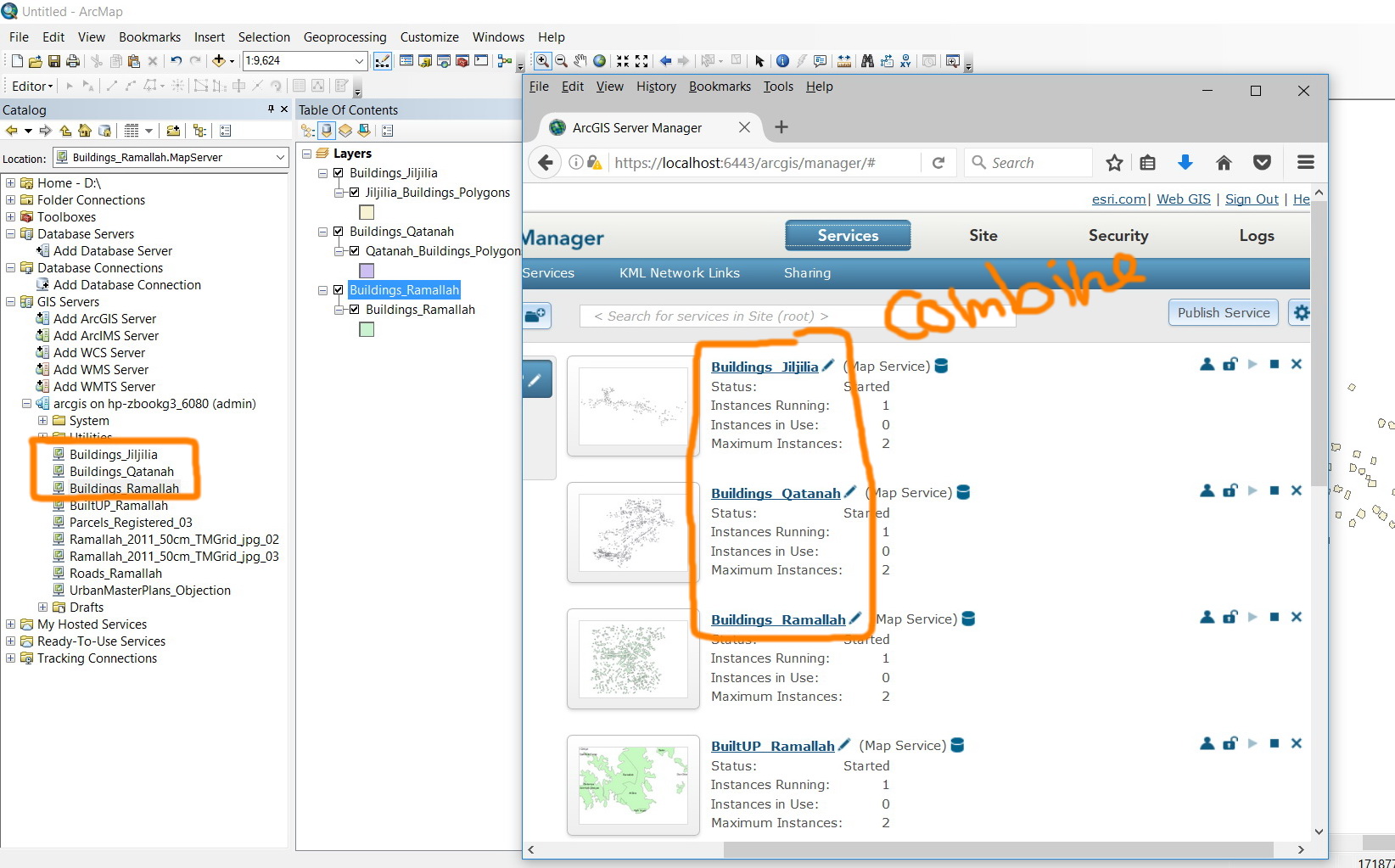Screen dimensions: 1395x868
Task: Click the Catalog home folder icon
Action: click(x=85, y=131)
